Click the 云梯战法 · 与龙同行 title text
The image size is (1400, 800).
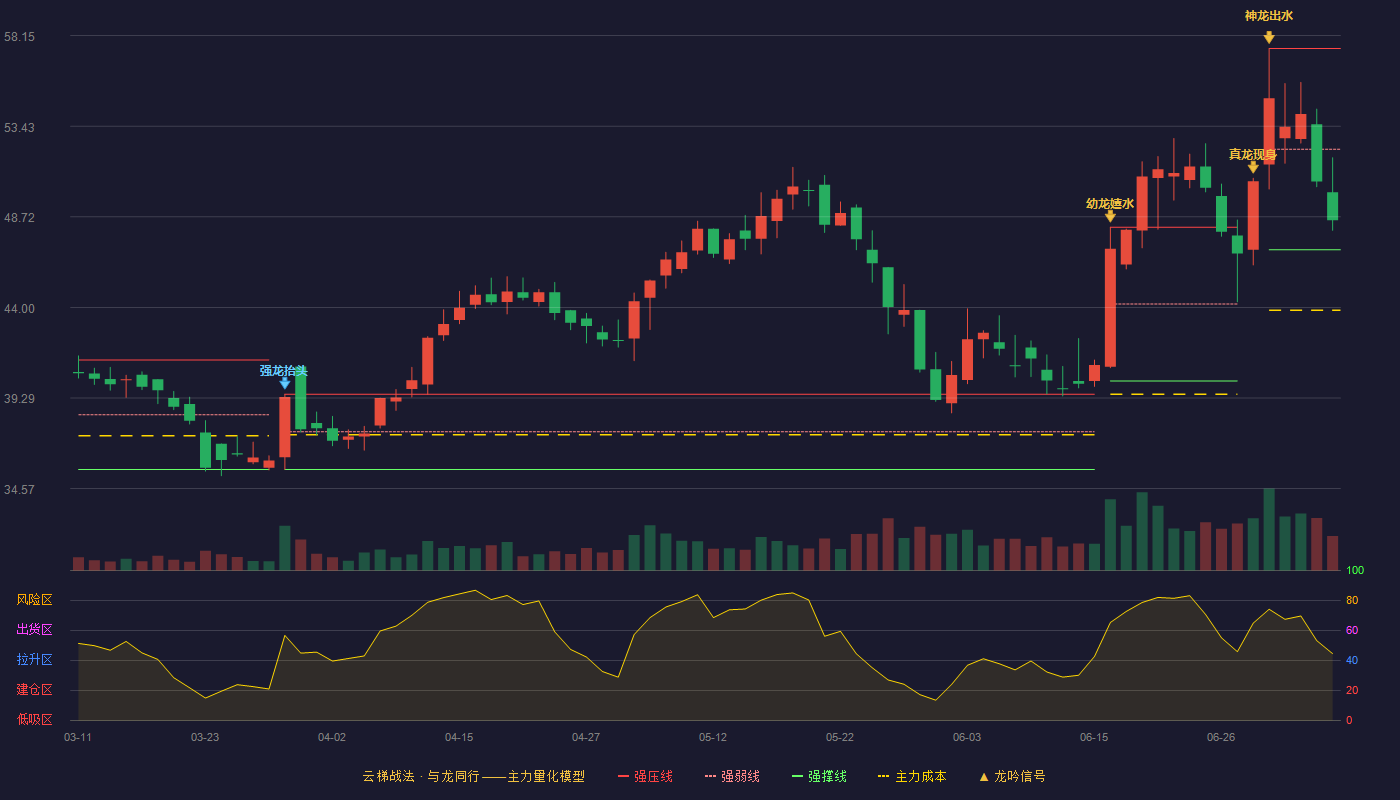(421, 776)
